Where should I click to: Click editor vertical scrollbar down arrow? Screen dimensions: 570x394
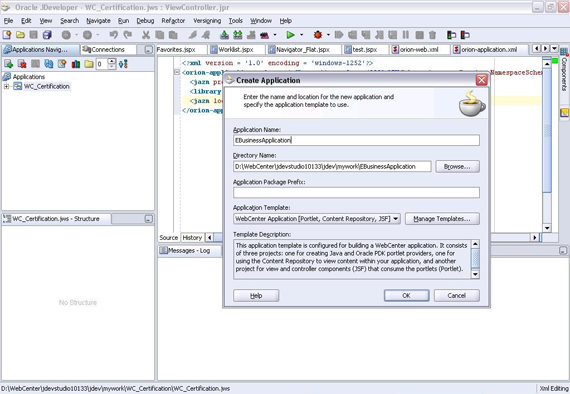tap(547, 228)
